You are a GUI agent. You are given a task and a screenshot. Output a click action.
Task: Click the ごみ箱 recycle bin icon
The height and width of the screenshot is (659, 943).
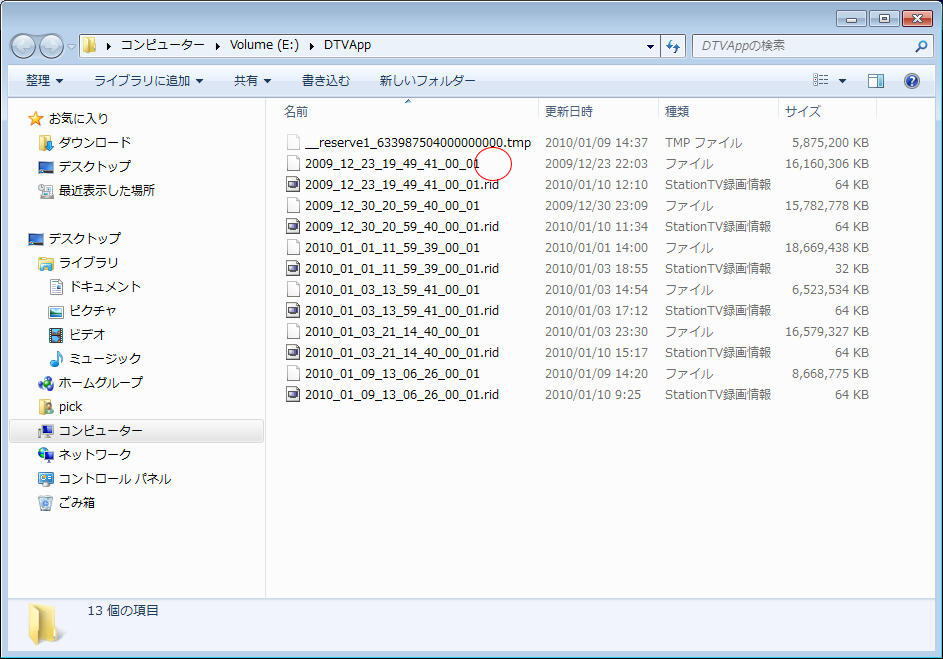click(x=46, y=503)
